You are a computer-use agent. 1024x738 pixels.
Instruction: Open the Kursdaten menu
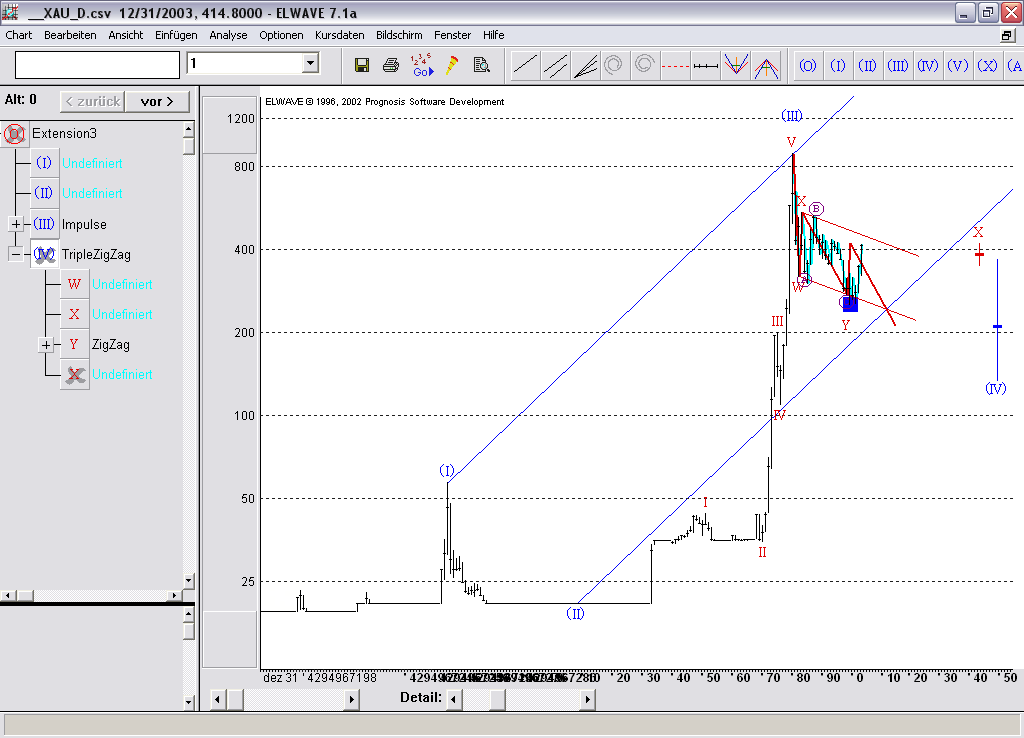(339, 35)
